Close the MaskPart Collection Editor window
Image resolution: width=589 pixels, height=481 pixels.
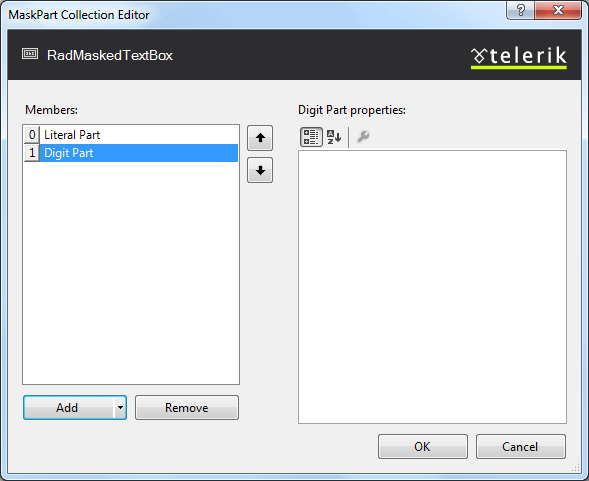pyautogui.click(x=558, y=10)
